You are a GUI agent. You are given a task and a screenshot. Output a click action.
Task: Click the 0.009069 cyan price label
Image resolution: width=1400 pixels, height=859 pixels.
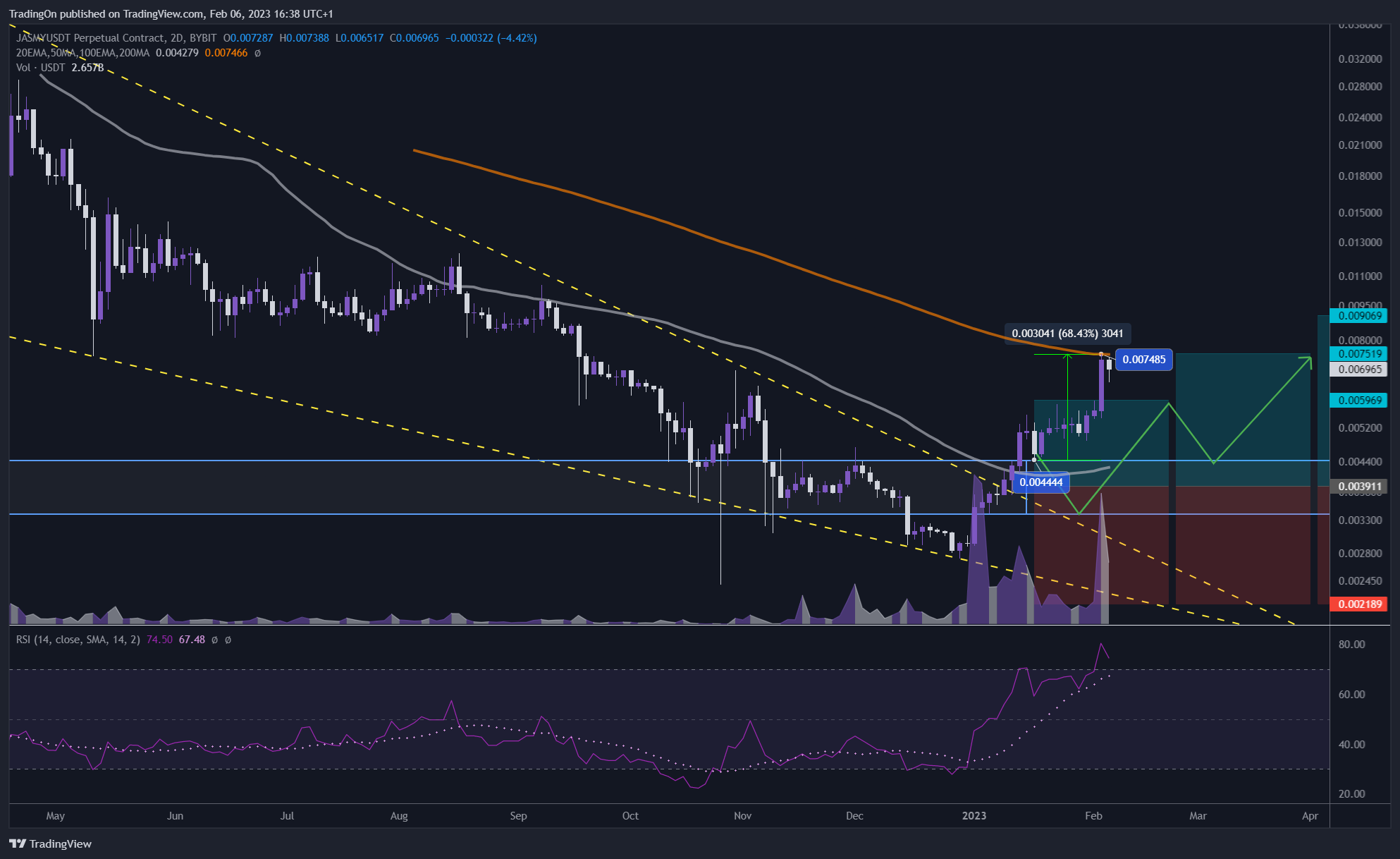pyautogui.click(x=1359, y=315)
